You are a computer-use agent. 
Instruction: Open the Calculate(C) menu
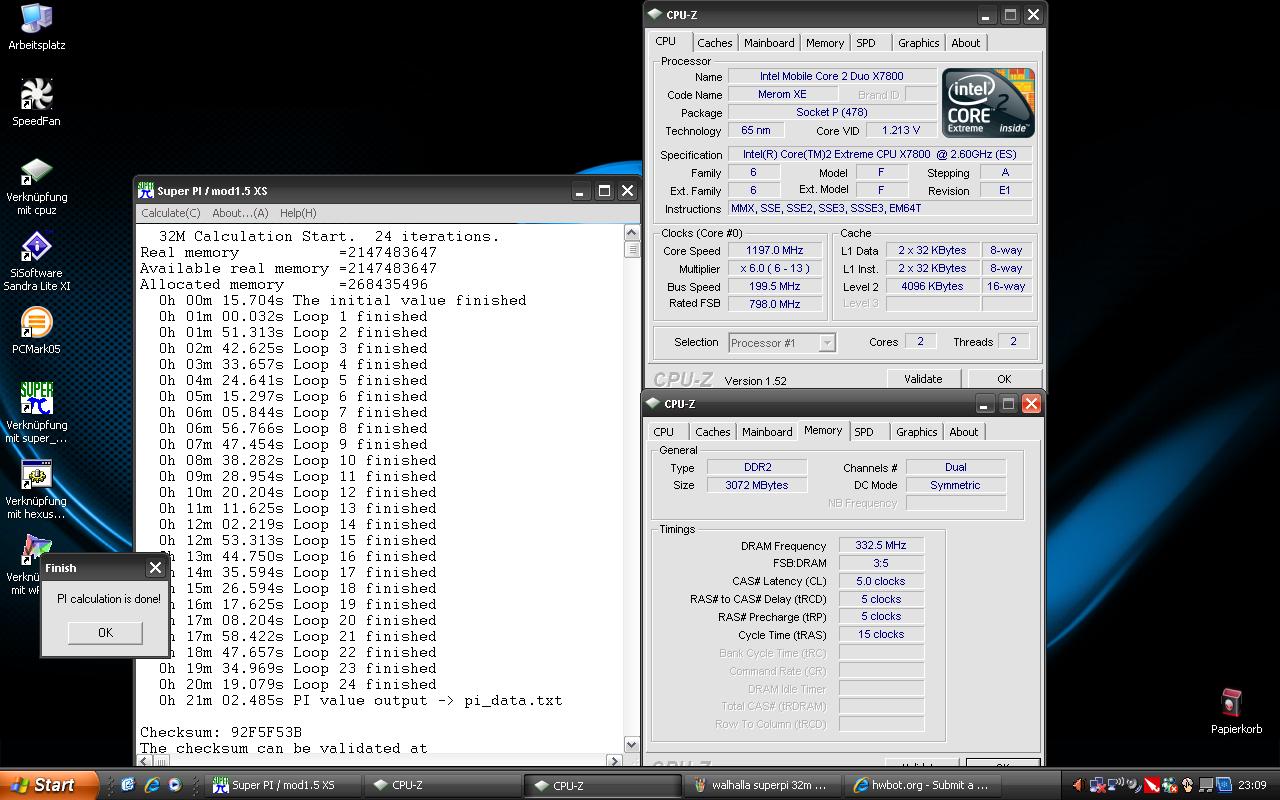(171, 213)
